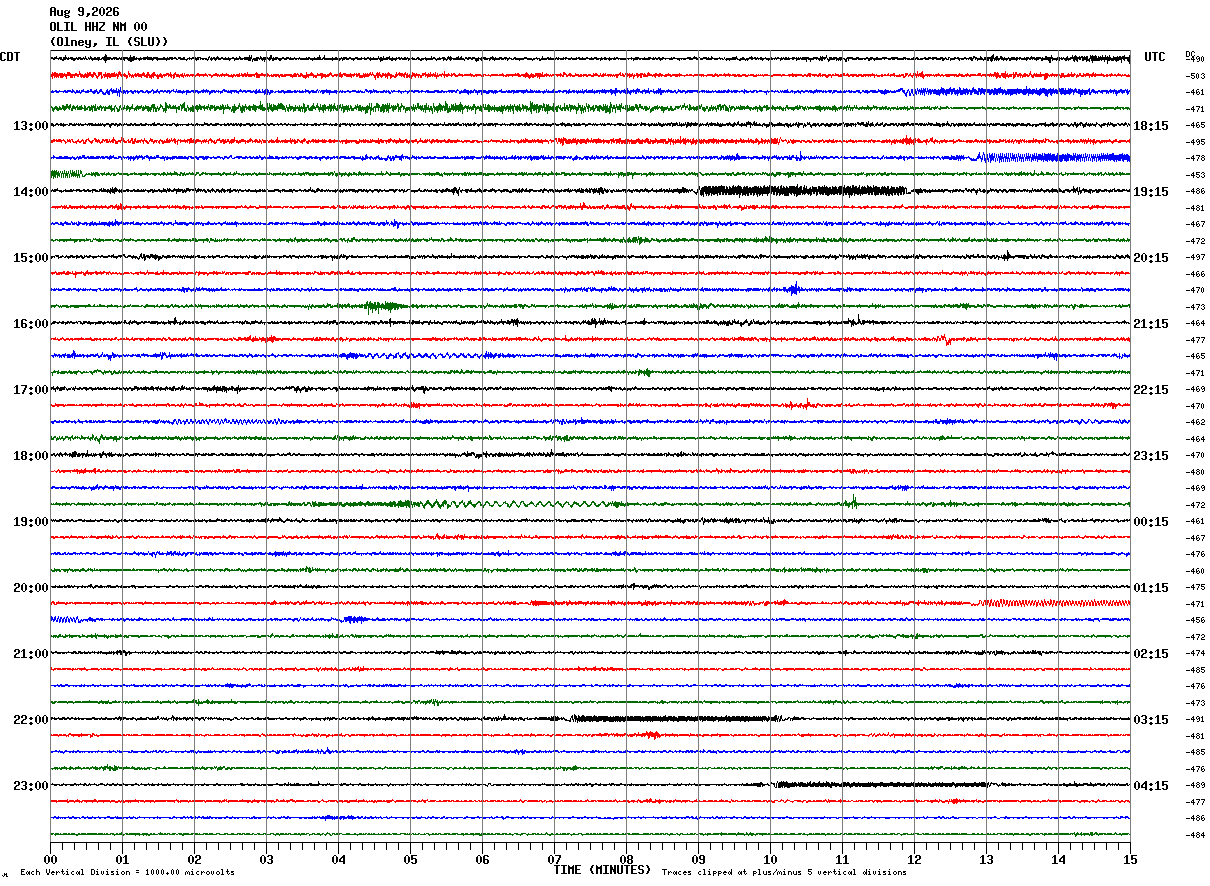Click the UTC timezone label

(x=1155, y=57)
